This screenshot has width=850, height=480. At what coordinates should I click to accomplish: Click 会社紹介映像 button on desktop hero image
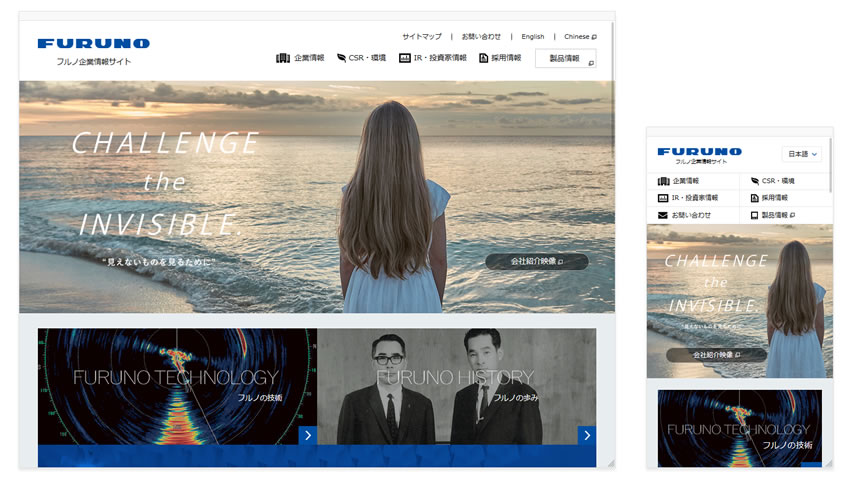(x=537, y=261)
